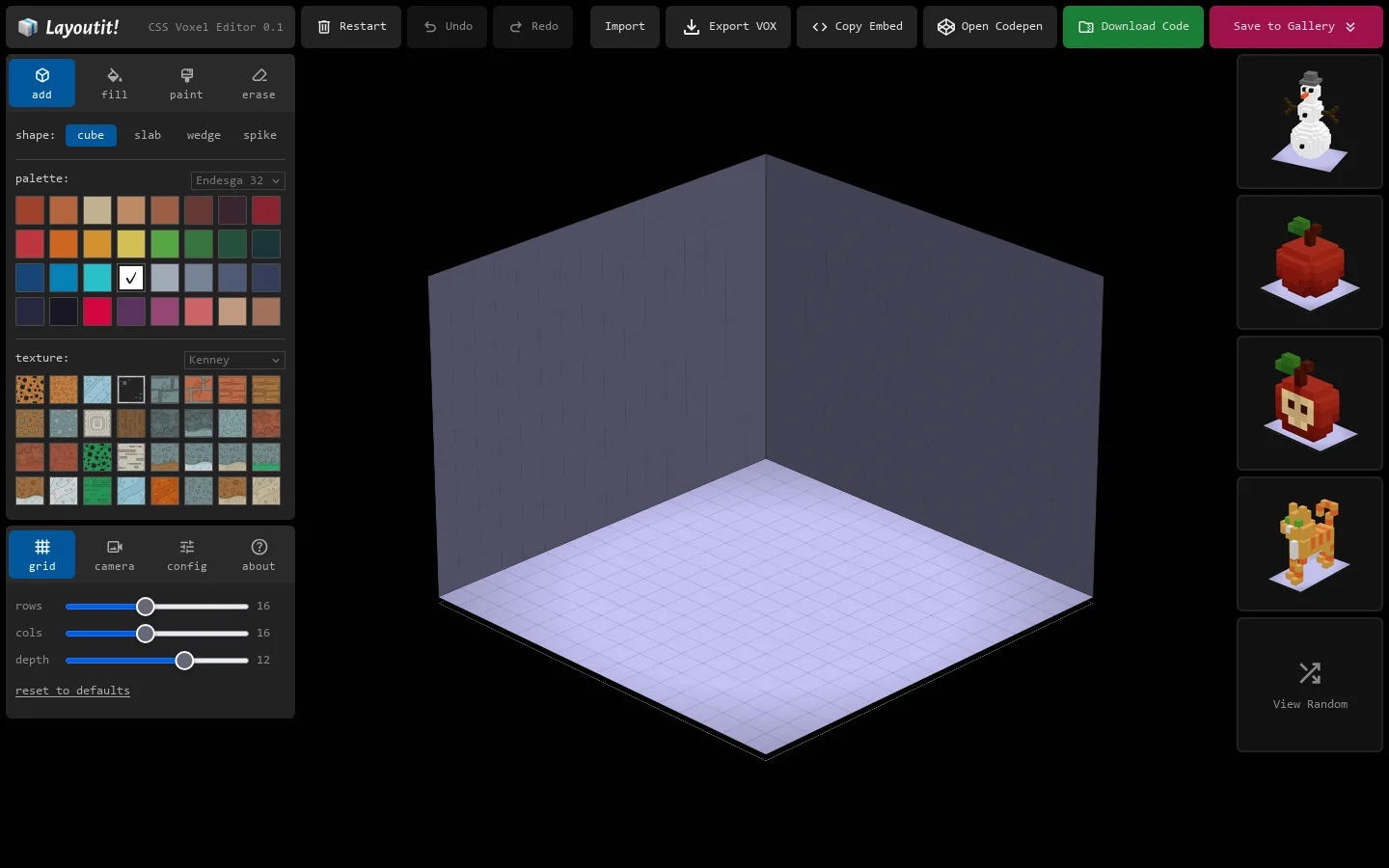Adjust the rows slider
Image resolution: width=1389 pixels, height=868 pixels.
click(157, 607)
